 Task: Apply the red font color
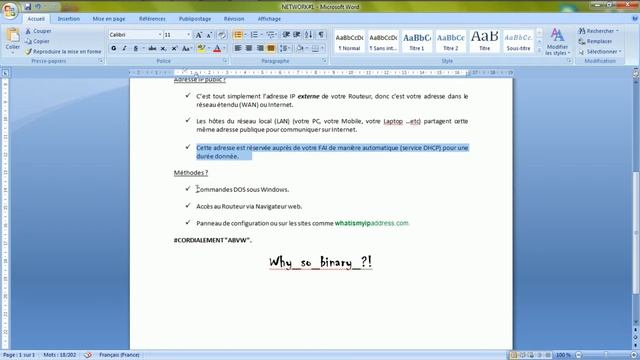coord(217,48)
